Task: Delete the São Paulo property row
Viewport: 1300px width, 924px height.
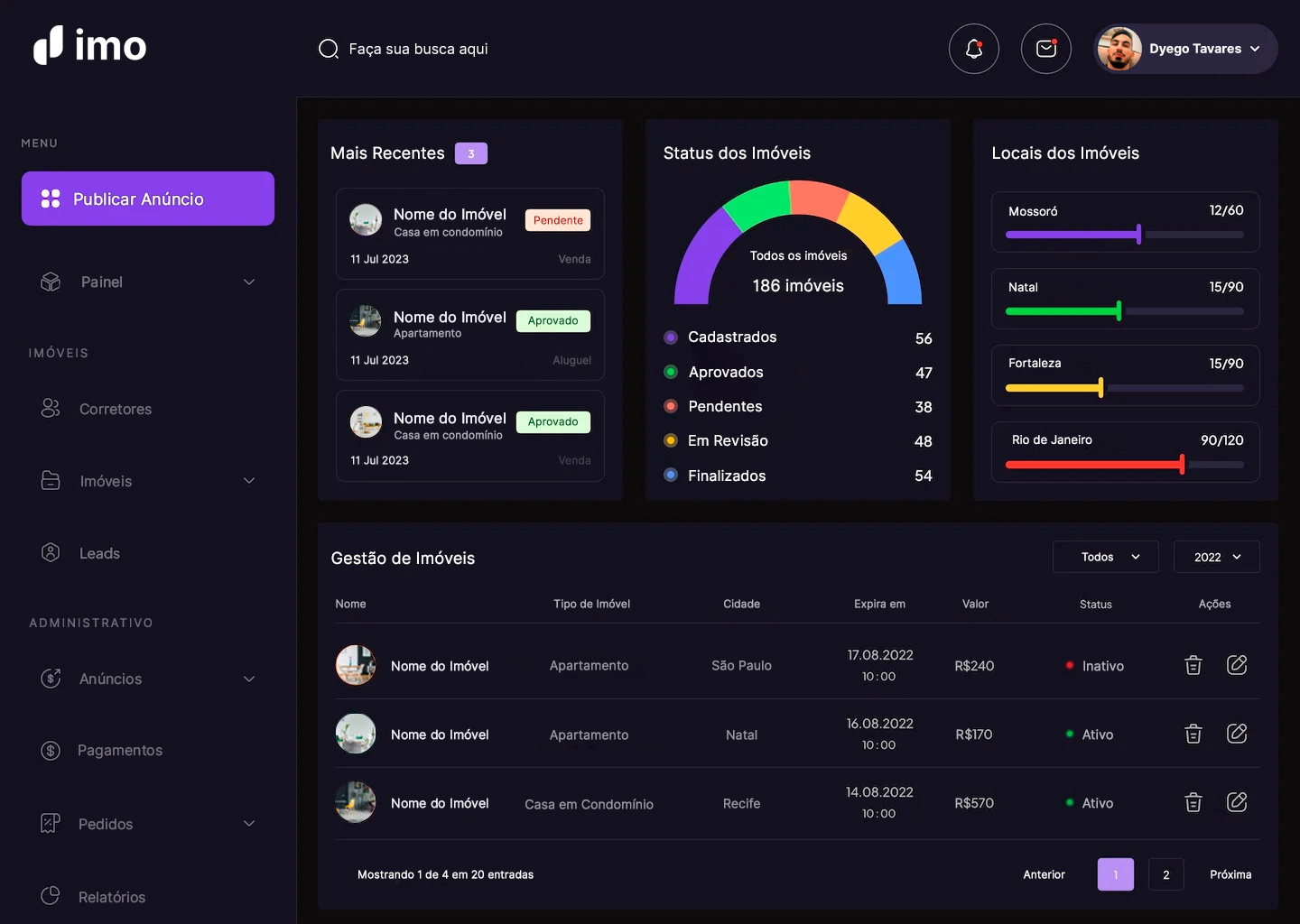Action: (1193, 666)
